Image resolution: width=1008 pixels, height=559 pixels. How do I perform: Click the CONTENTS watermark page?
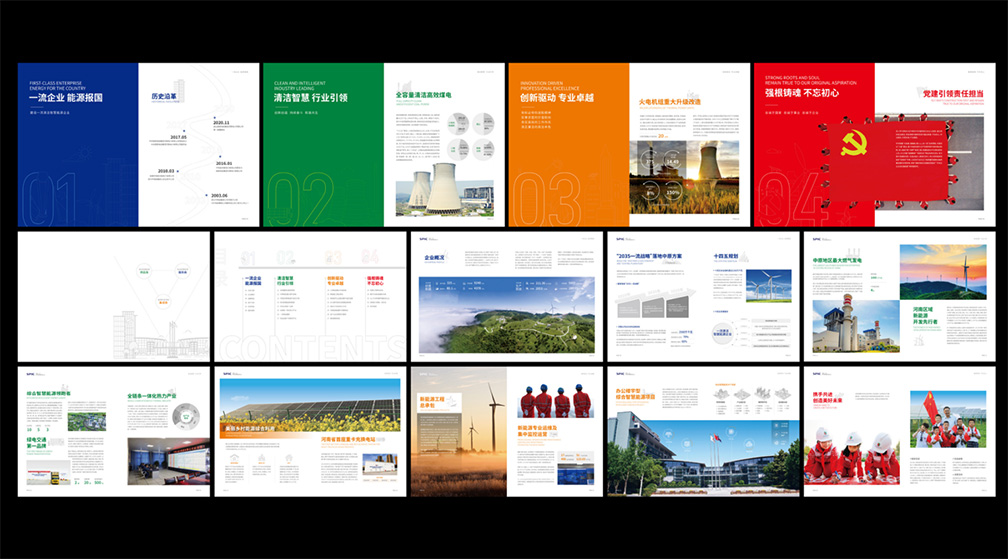coord(310,297)
